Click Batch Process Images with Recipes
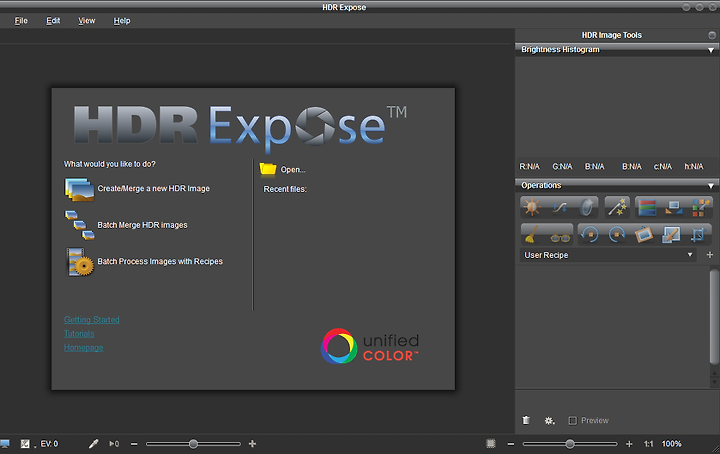Screen dimensions: 720x454 (160, 261)
